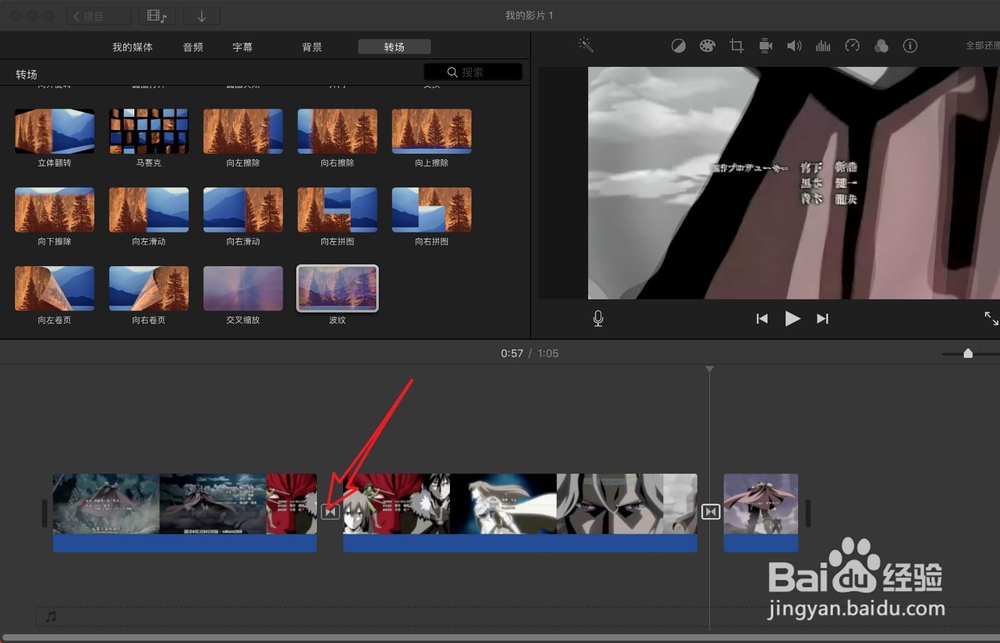Select the 向左拼图 transition thumbnail
This screenshot has width=1000, height=643.
[x=337, y=210]
